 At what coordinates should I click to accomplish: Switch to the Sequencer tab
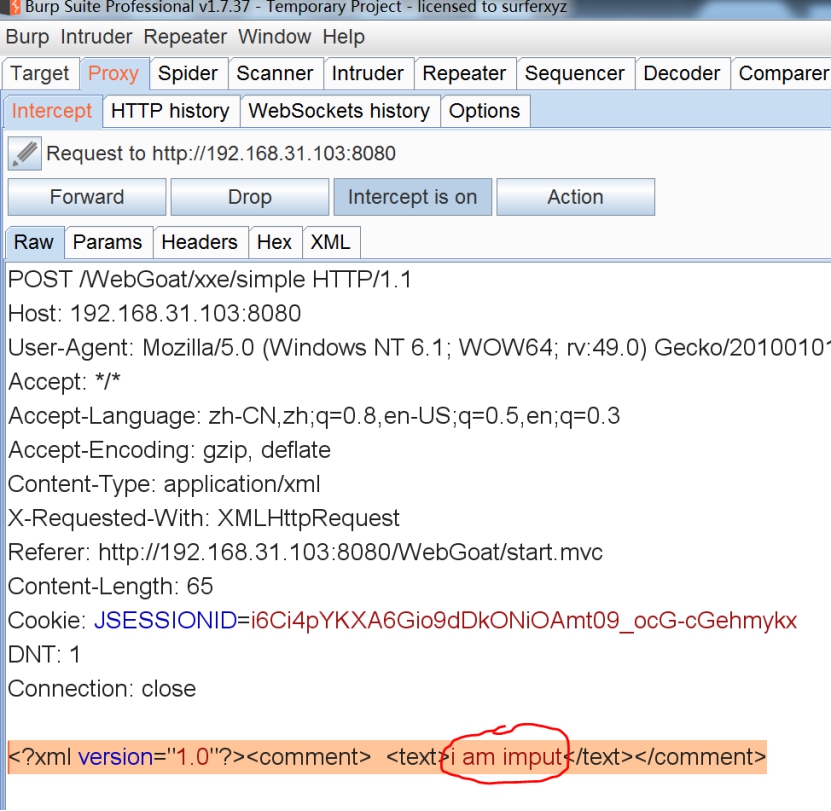(x=574, y=74)
